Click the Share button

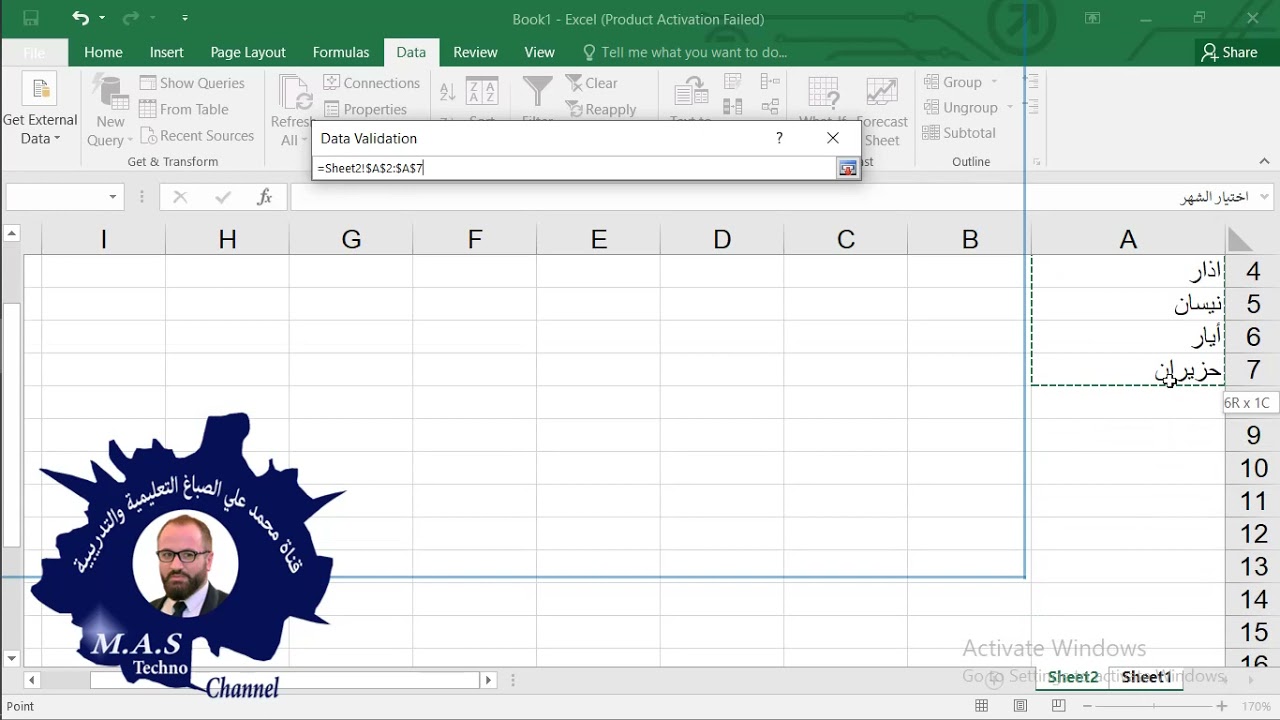coord(1230,52)
